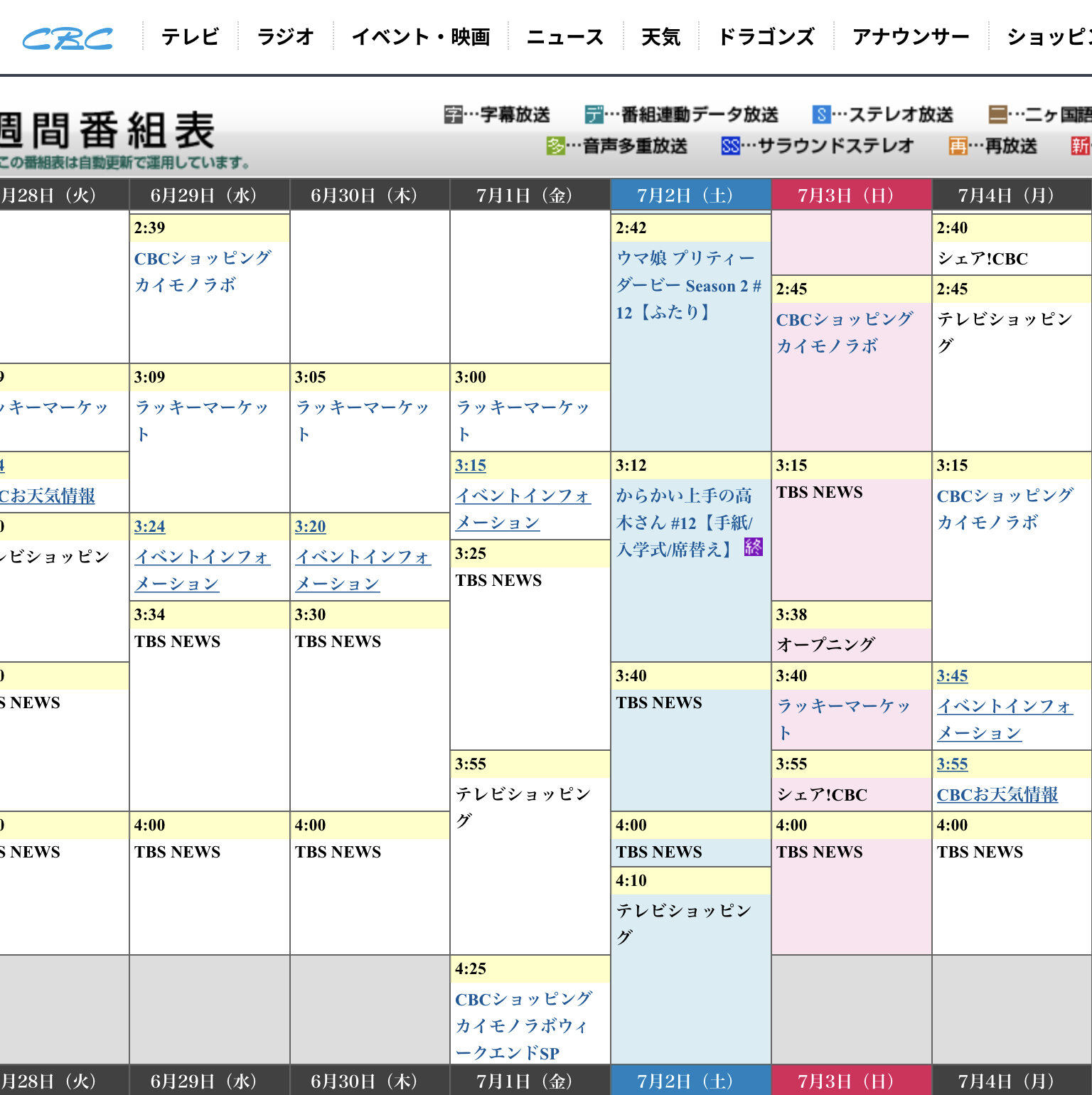
Task: Click the 3:24 time link
Action: pos(150,527)
